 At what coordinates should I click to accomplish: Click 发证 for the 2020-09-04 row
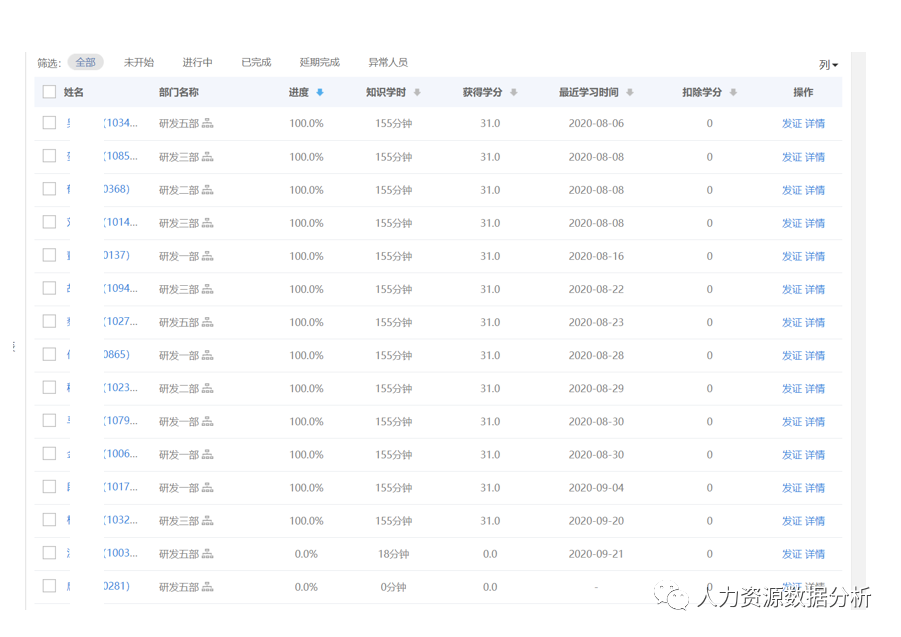(791, 488)
